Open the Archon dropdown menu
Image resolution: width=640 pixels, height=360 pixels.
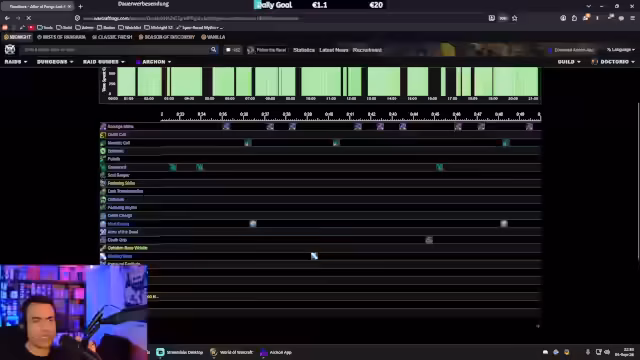point(153,62)
